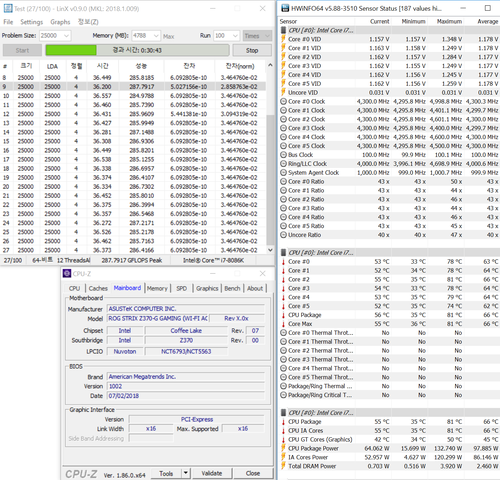Click the LinX results scroll up arrow
Screen dimensions: 500x480
click(x=270, y=65)
